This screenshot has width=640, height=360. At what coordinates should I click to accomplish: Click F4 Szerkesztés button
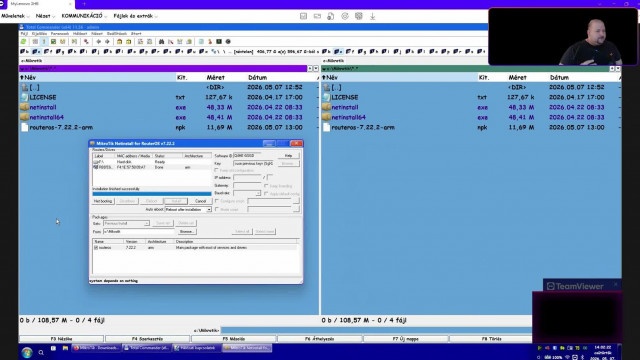(x=147, y=339)
